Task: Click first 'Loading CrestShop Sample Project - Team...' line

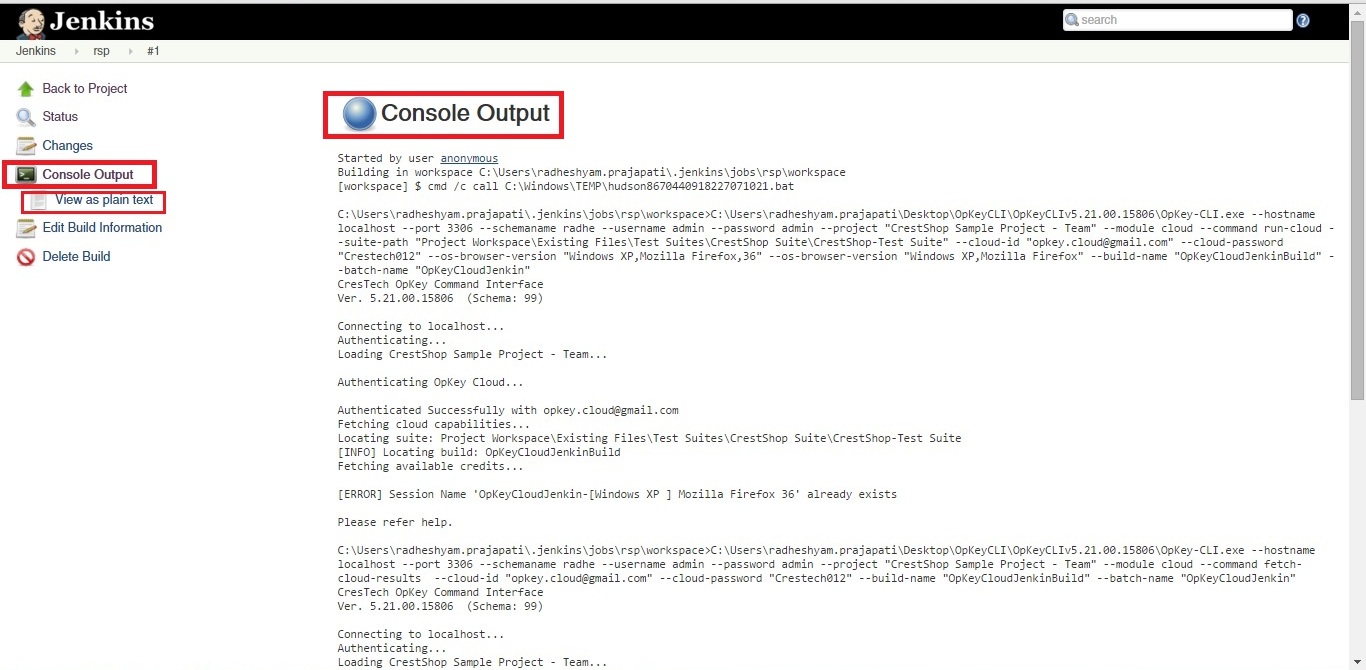Action: pyautogui.click(x=472, y=354)
